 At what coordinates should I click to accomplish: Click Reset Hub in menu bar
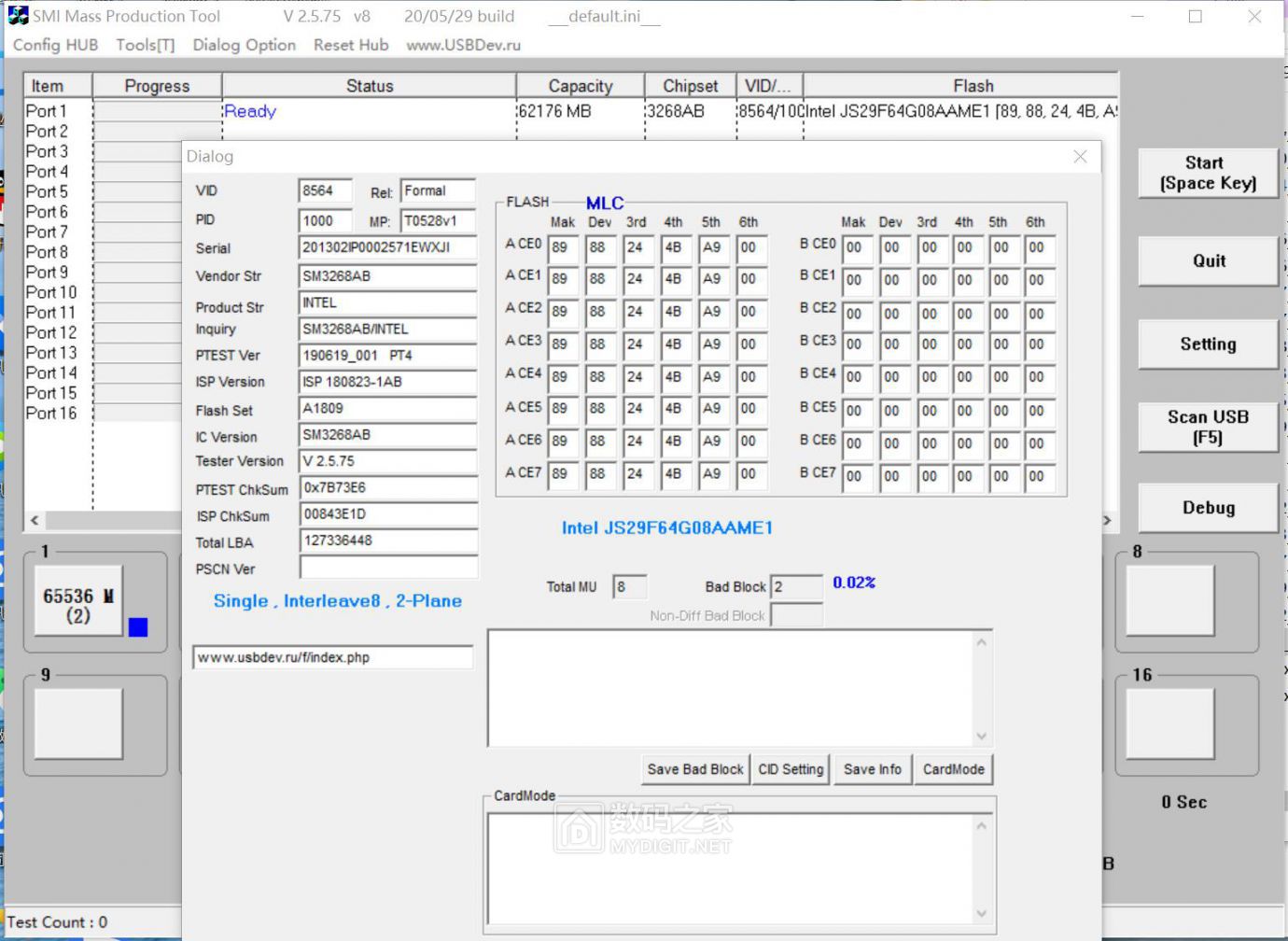coord(350,45)
